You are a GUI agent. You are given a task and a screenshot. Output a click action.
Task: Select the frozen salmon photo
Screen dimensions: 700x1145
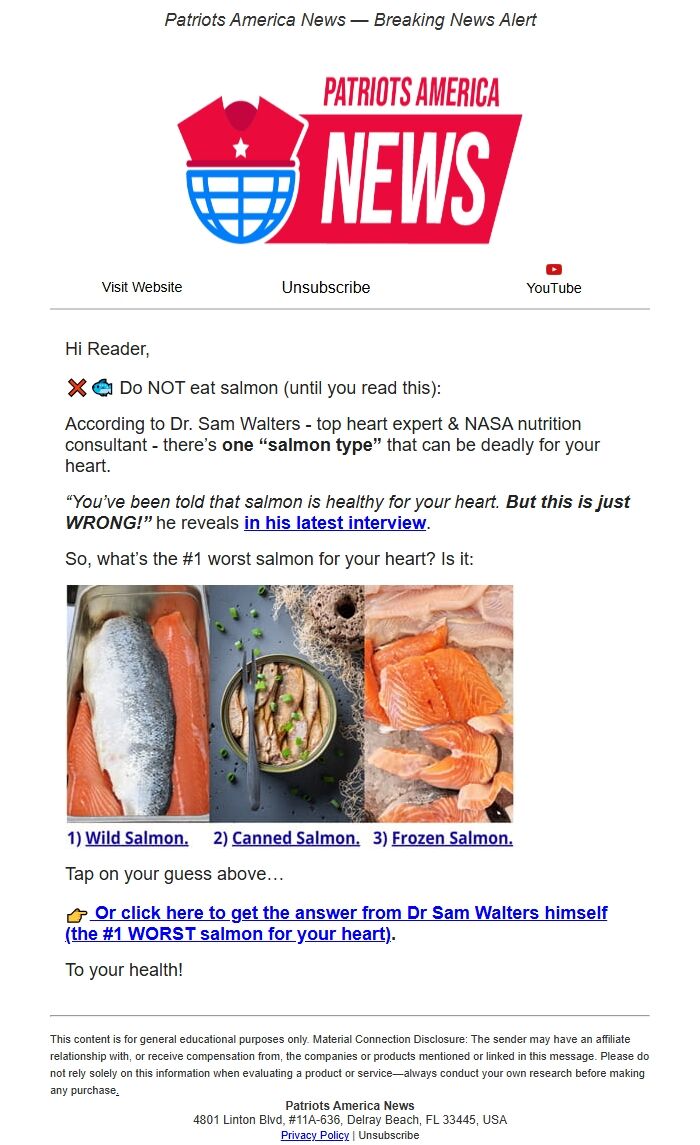[439, 703]
